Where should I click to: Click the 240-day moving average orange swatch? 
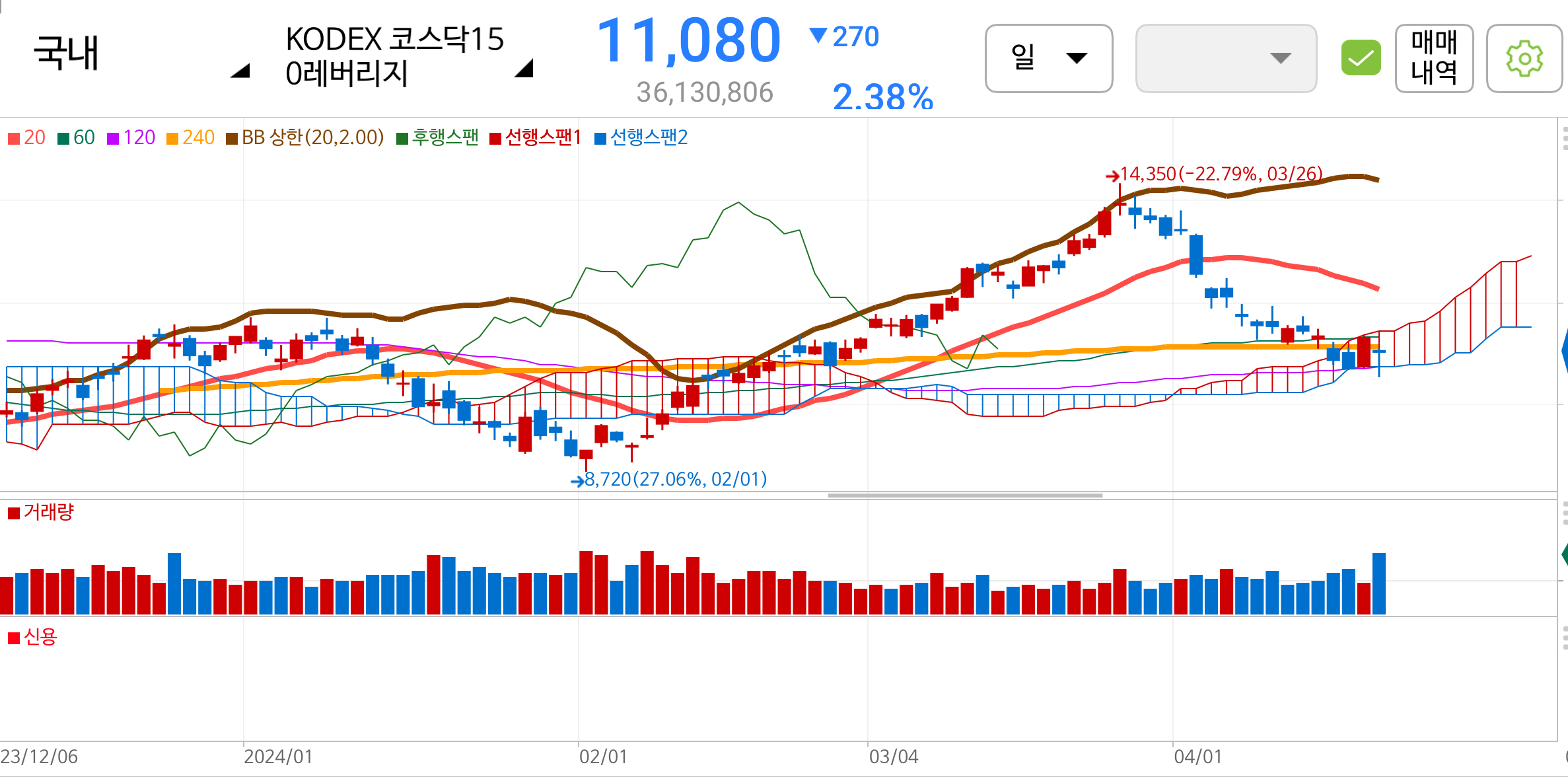[172, 139]
